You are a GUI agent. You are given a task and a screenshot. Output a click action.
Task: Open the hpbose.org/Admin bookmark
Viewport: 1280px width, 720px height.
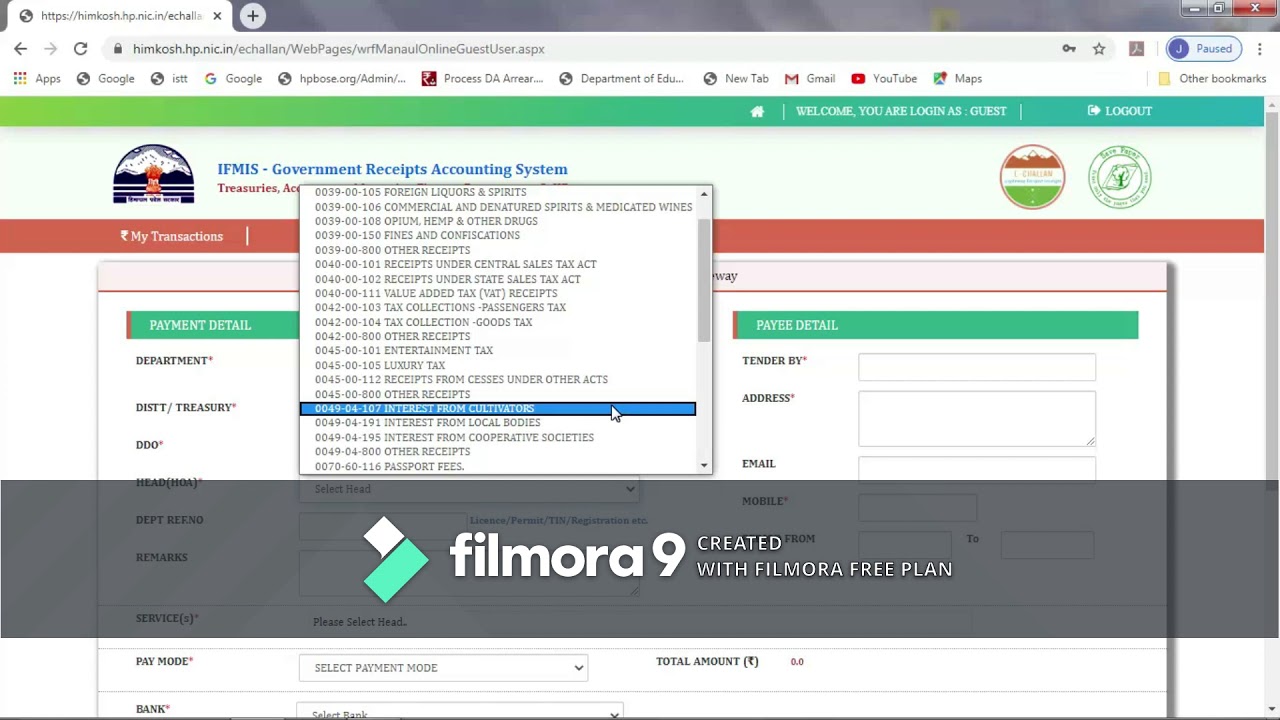pos(341,78)
